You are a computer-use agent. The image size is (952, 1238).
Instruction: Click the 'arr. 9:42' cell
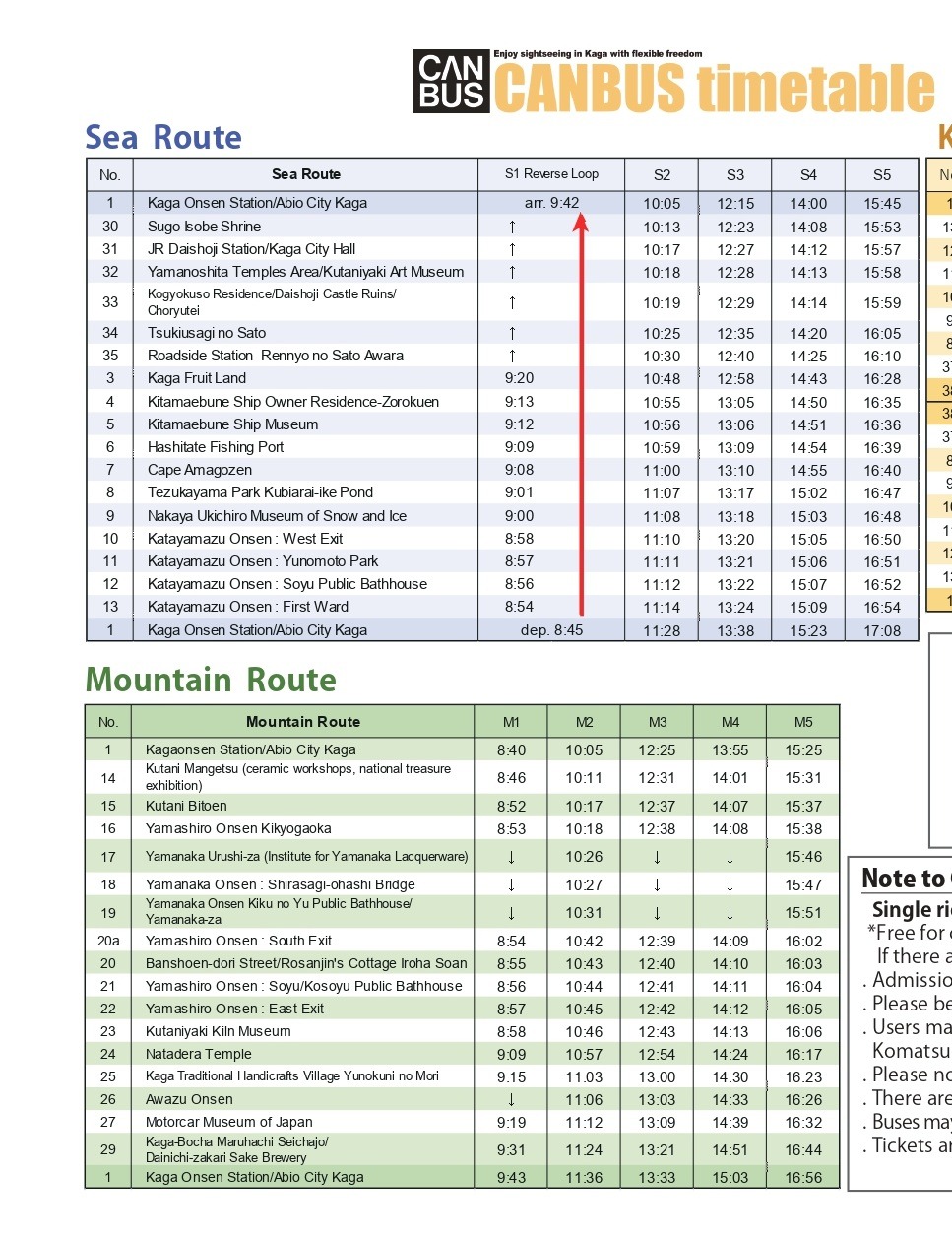[551, 203]
